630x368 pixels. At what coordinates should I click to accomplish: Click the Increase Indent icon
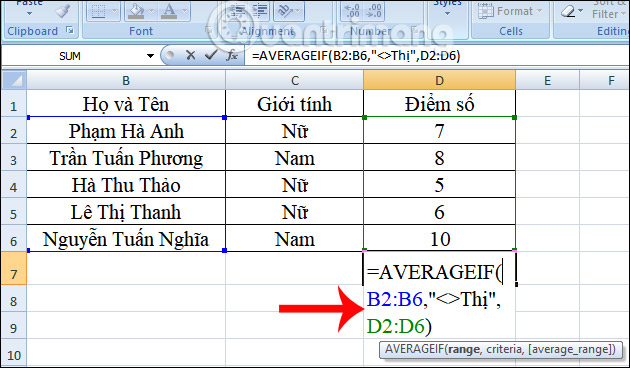(x=260, y=12)
